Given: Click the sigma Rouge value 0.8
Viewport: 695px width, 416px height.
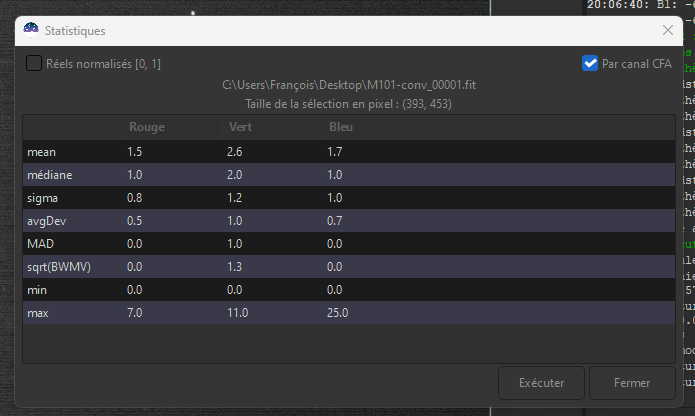Looking at the screenshot, I should point(134,198).
